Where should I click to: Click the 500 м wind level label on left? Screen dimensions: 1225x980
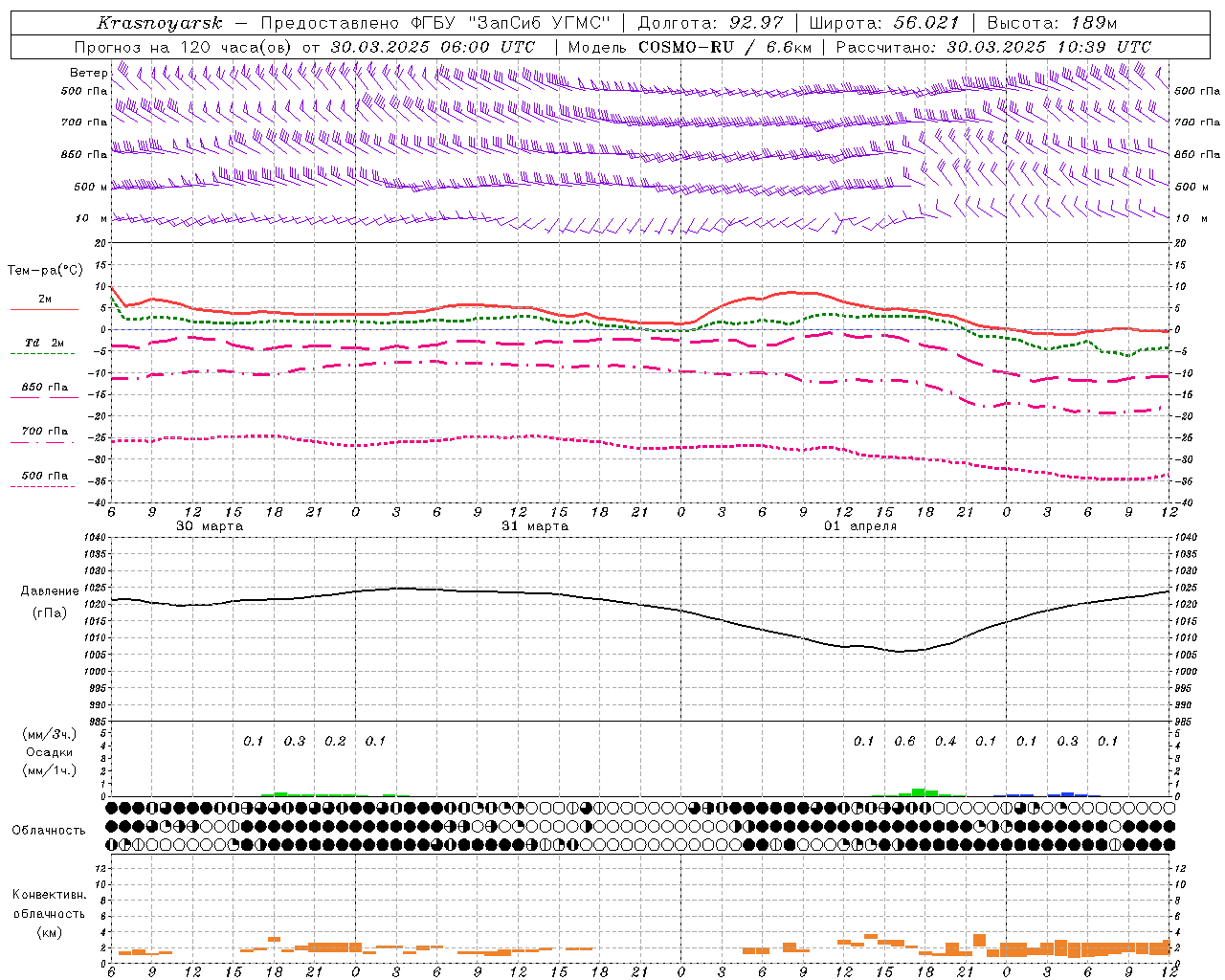coord(91,187)
